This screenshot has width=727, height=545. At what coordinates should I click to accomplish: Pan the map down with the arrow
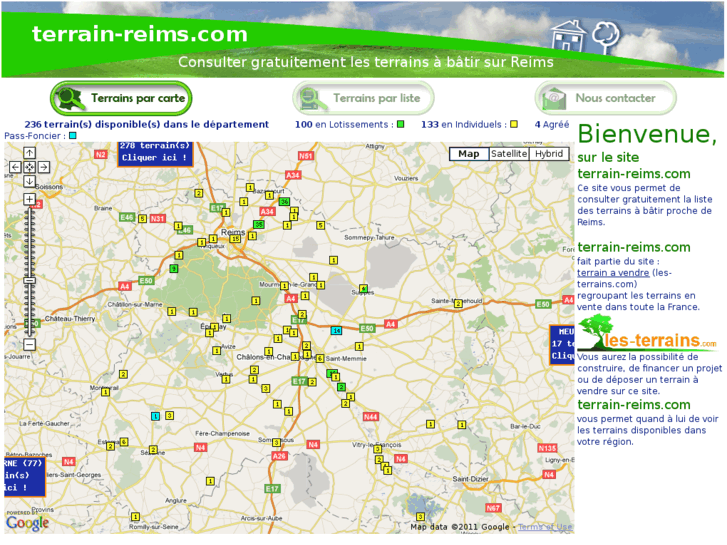pyautogui.click(x=29, y=181)
